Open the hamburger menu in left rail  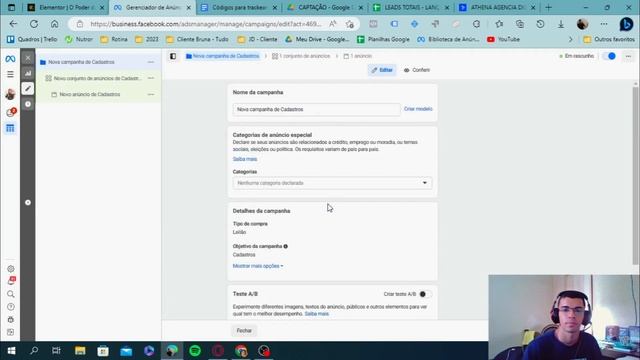pyautogui.click(x=10, y=74)
